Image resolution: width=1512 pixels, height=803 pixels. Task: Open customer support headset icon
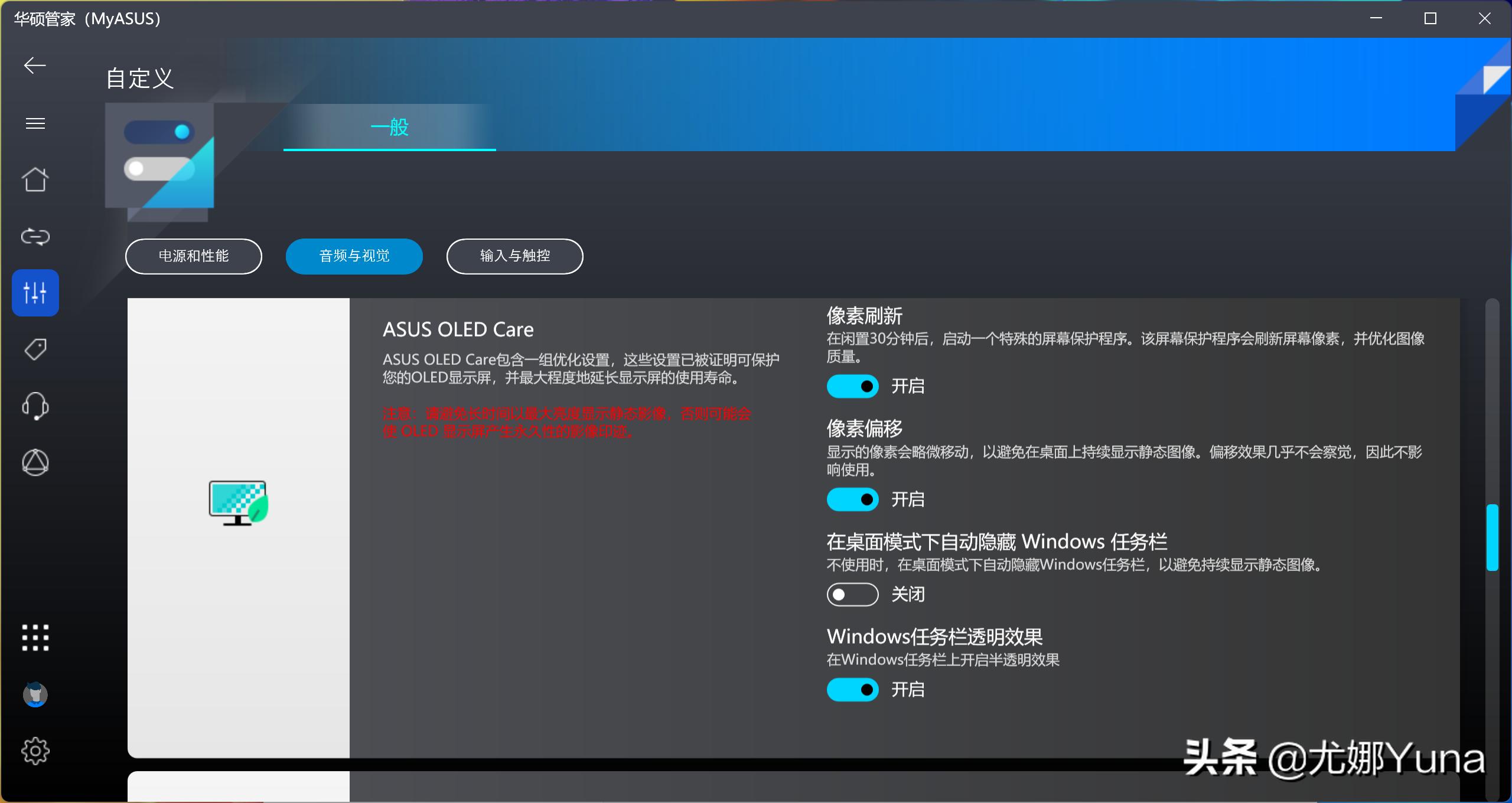pos(35,406)
